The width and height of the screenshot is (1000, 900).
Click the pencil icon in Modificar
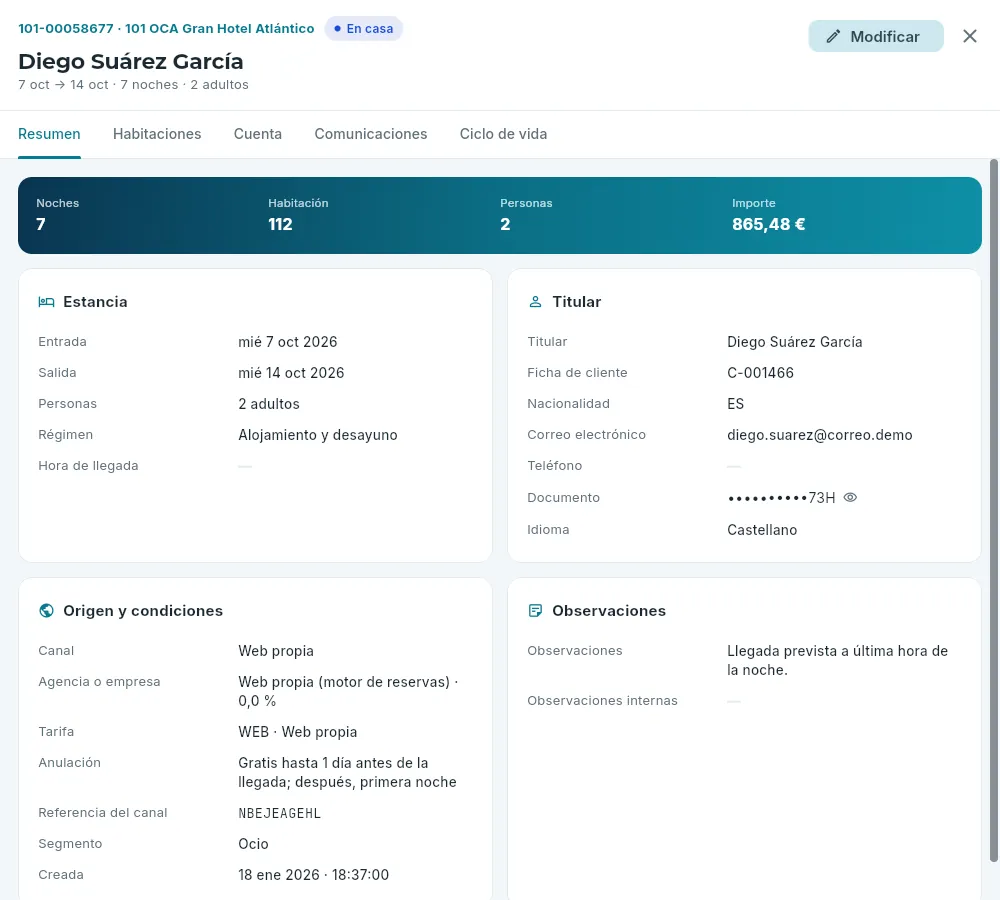point(833,36)
